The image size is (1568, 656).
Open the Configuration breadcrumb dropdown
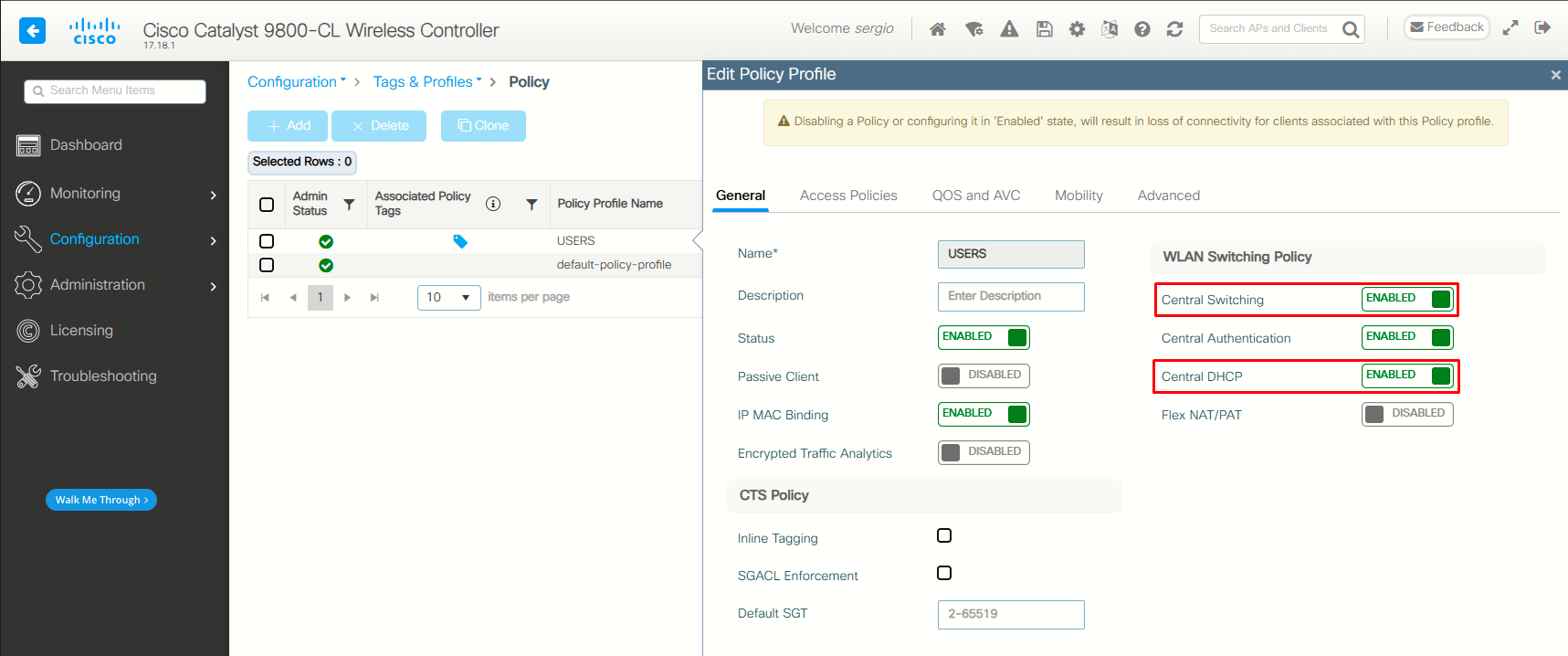[297, 82]
